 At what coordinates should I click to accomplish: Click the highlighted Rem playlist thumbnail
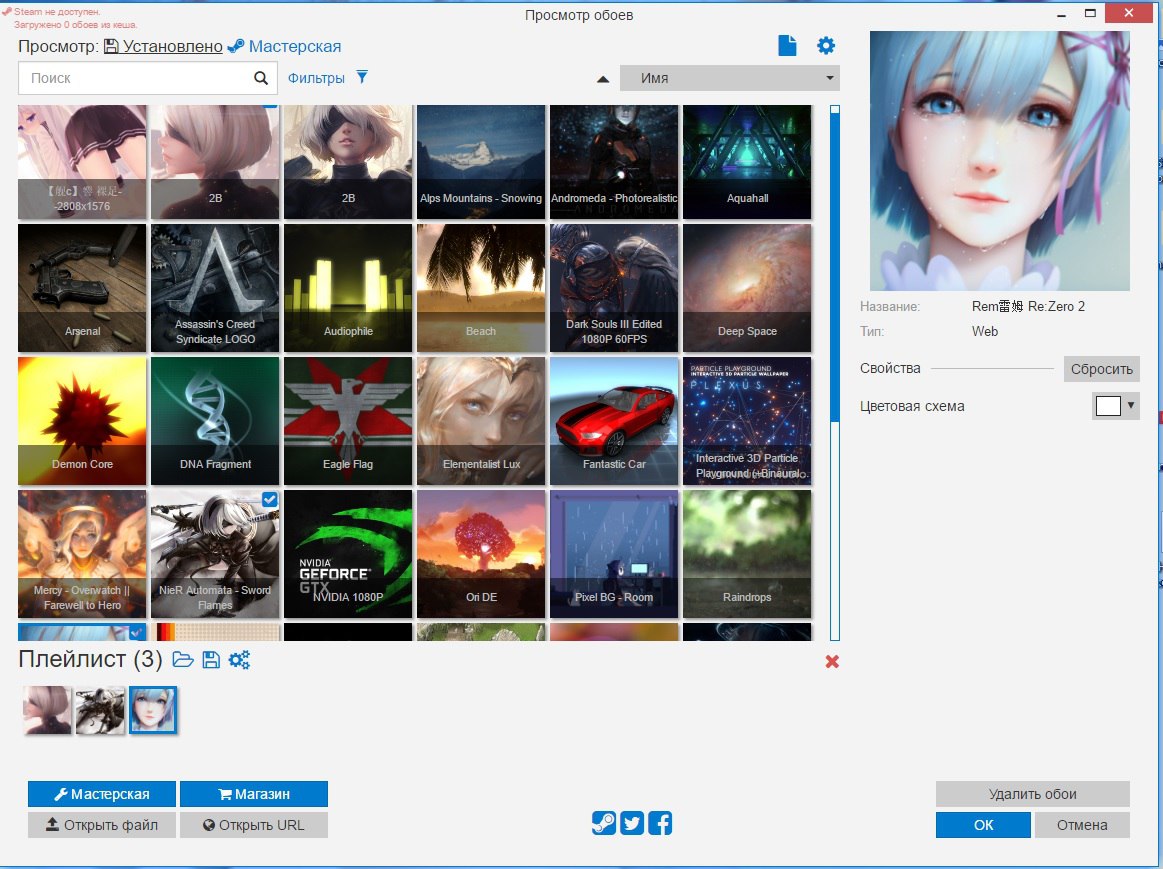pyautogui.click(x=153, y=710)
